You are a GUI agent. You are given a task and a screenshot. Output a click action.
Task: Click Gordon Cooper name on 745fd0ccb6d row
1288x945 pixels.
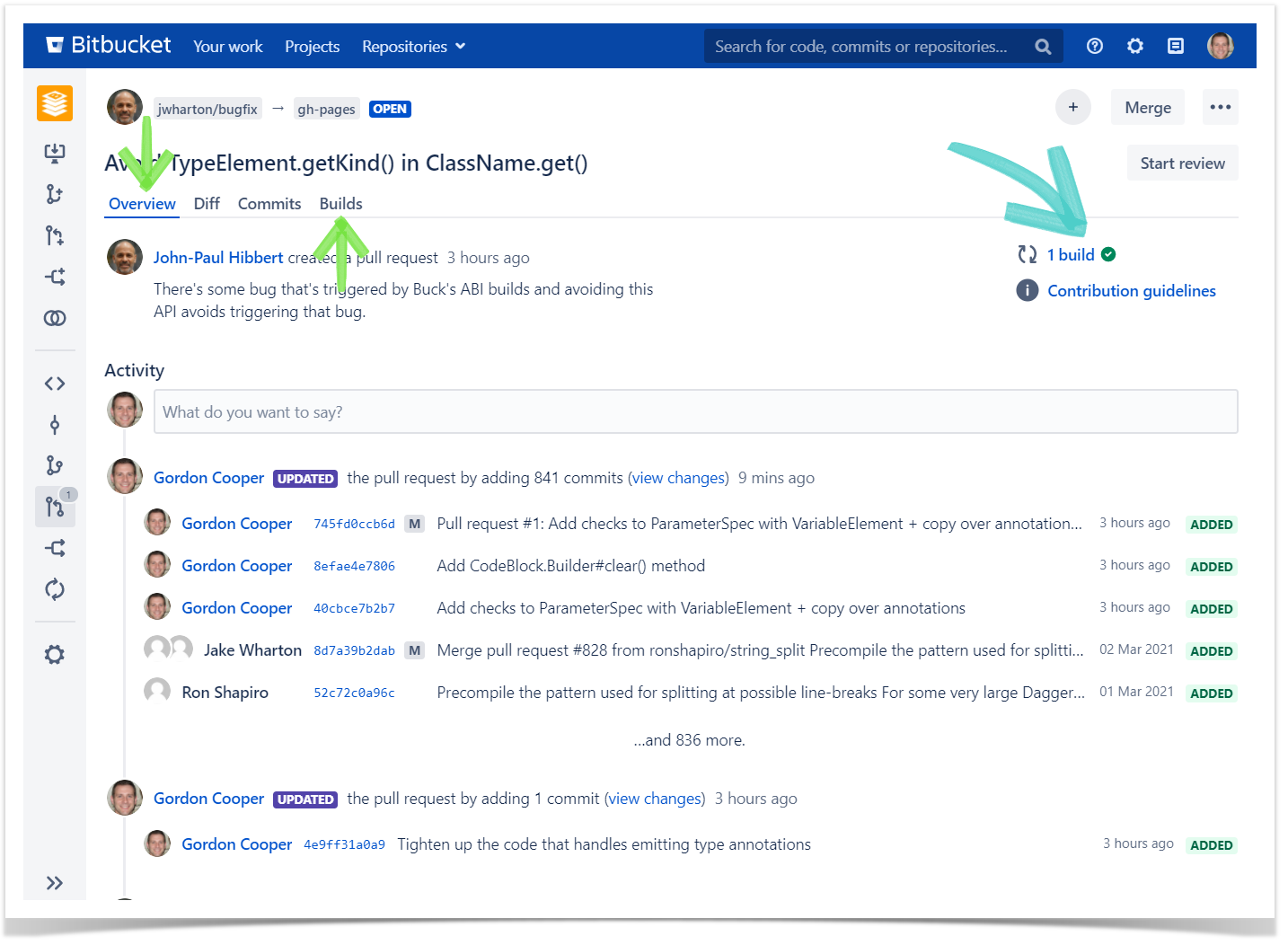coord(237,524)
